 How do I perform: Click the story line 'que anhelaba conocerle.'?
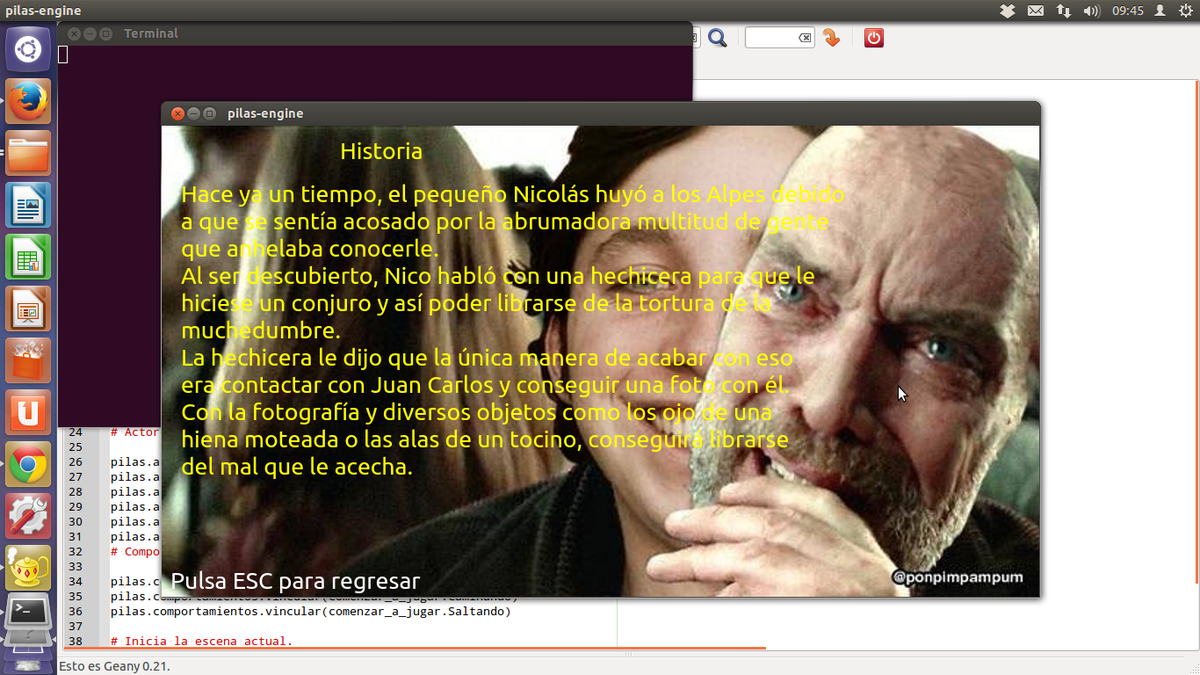click(310, 248)
